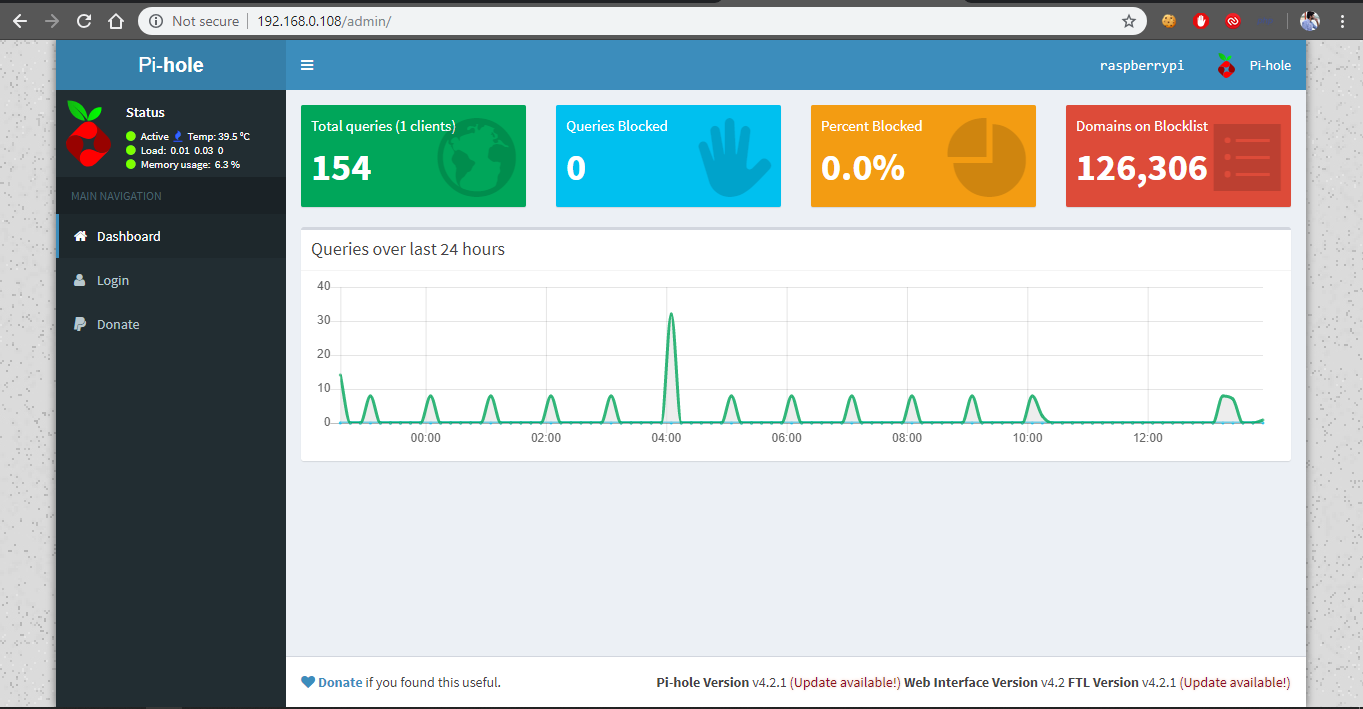
Task: Click the Update available link for Pi-hole Version
Action: point(843,682)
